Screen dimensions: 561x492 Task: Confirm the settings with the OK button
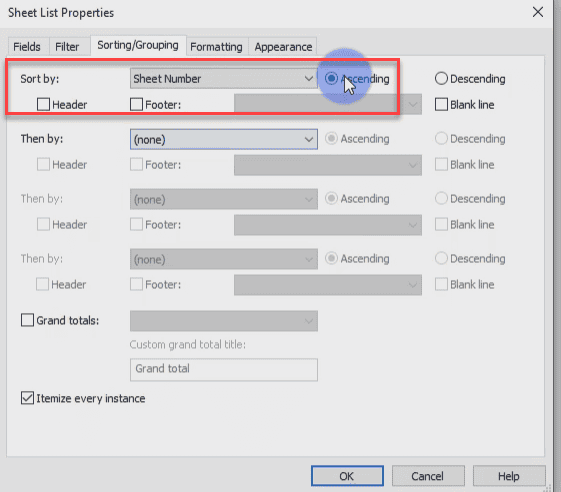tap(347, 476)
